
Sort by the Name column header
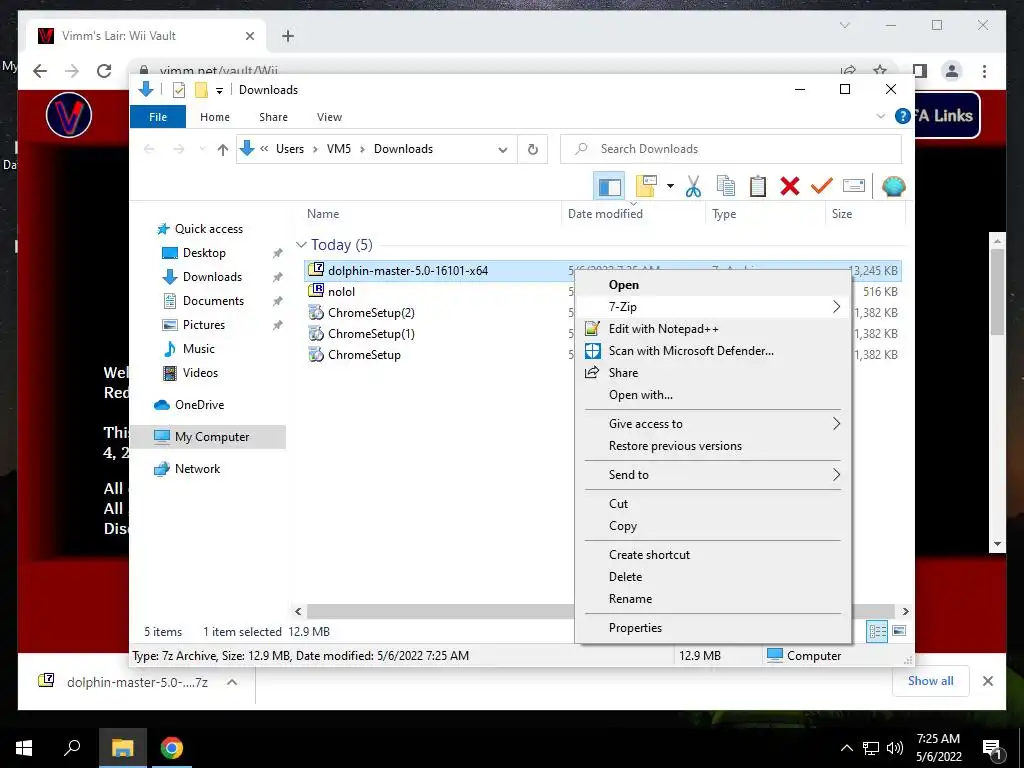[323, 214]
